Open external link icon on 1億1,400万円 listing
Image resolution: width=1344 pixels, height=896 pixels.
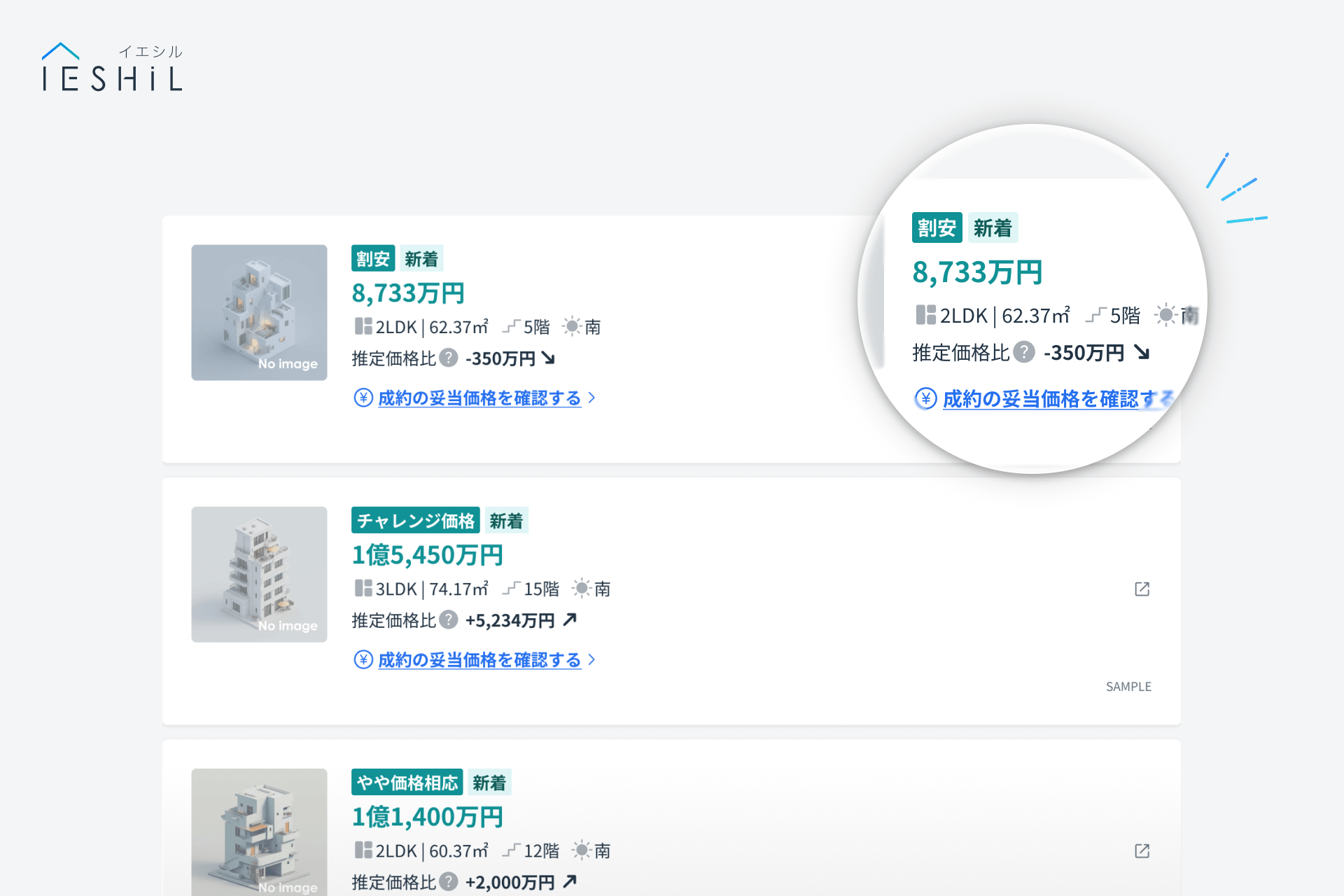point(1142,850)
